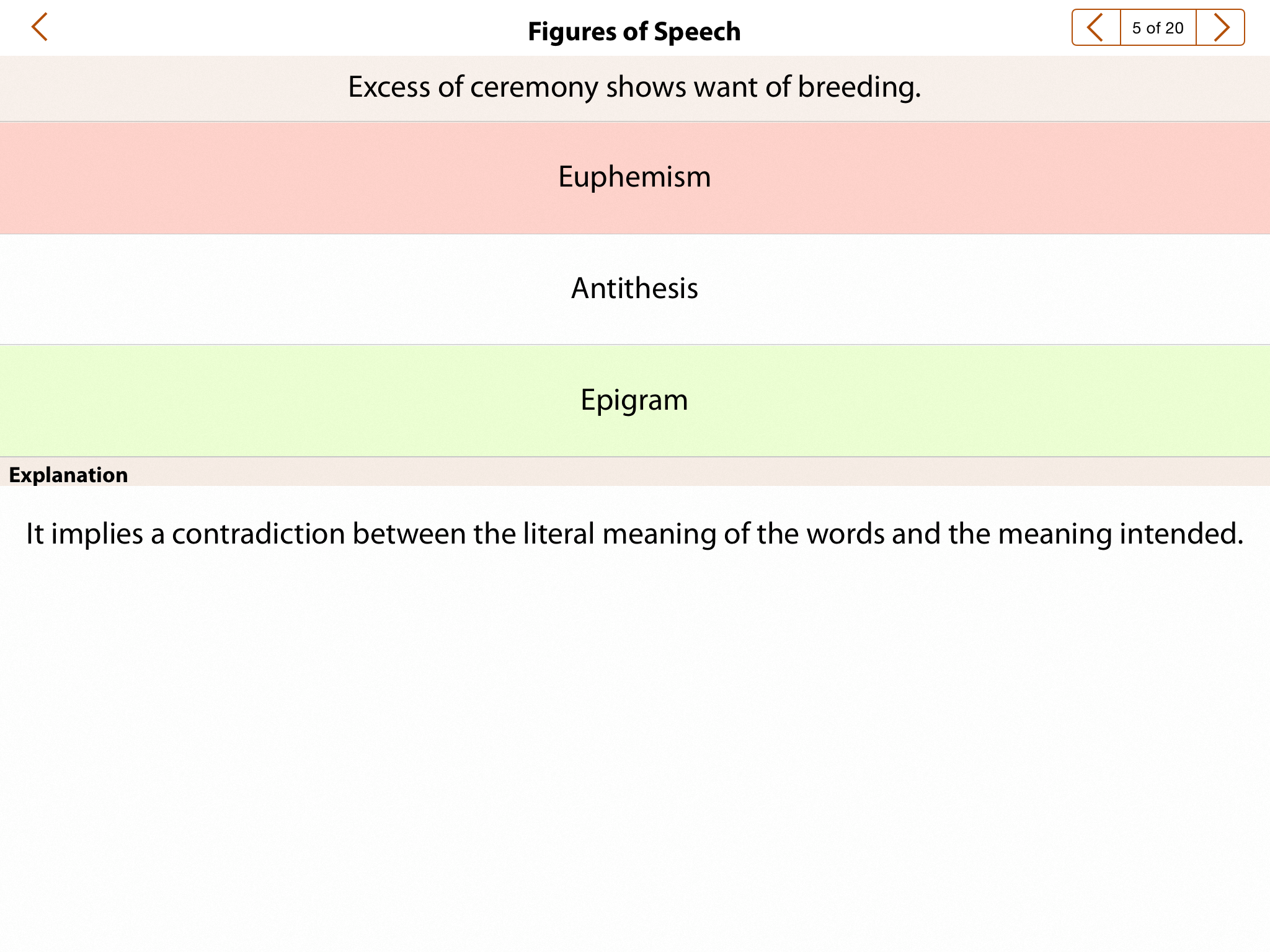Viewport: 1270px width, 952px height.
Task: Advance to question 6 using right chevron
Action: (x=1220, y=28)
